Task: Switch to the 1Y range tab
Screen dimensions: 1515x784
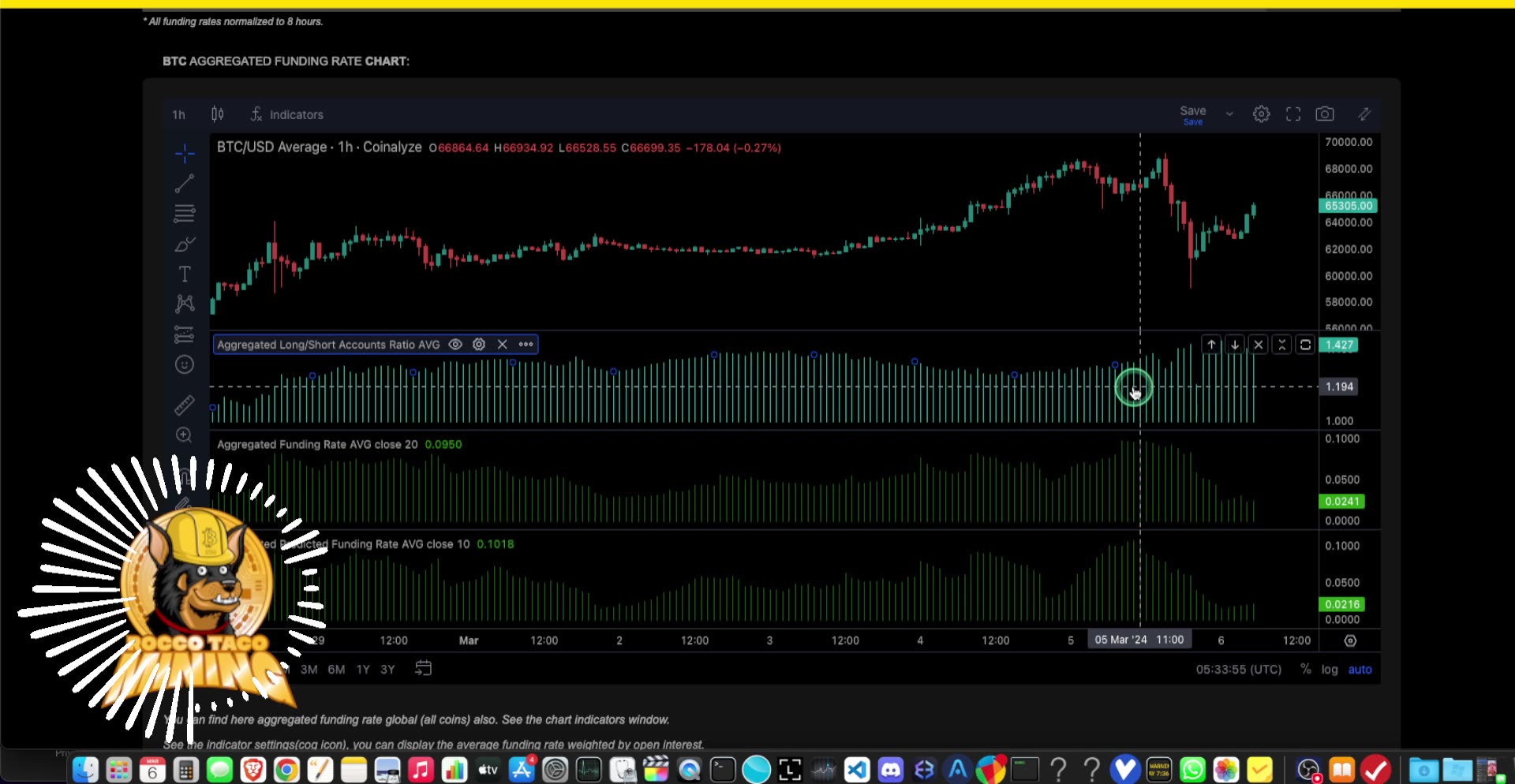Action: [362, 669]
